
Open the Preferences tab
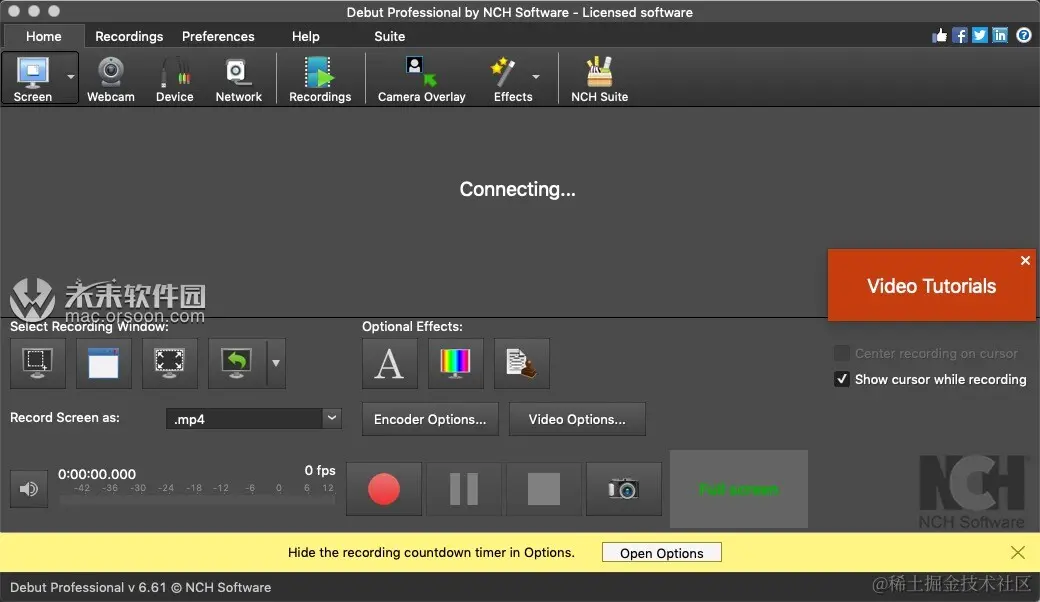point(218,36)
